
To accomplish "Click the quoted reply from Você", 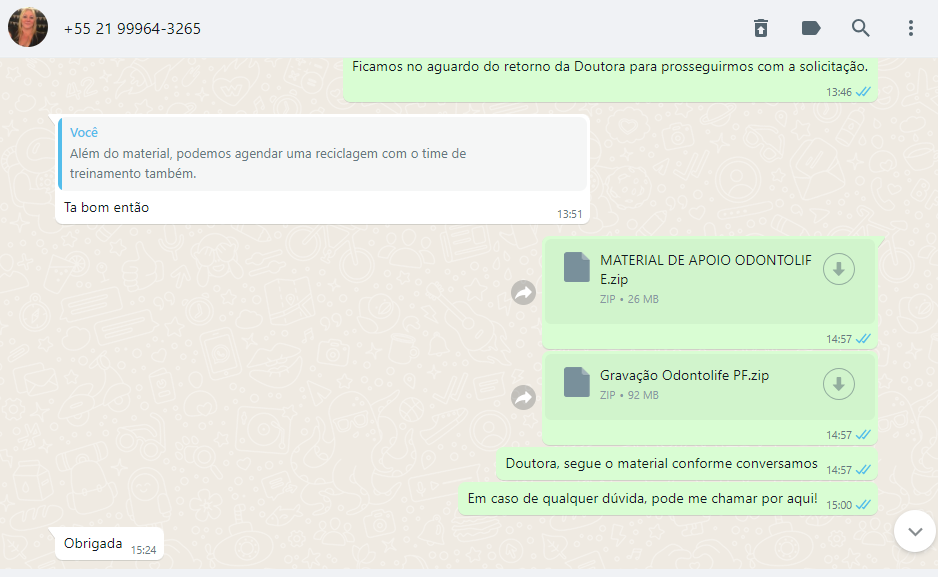I will [x=321, y=153].
